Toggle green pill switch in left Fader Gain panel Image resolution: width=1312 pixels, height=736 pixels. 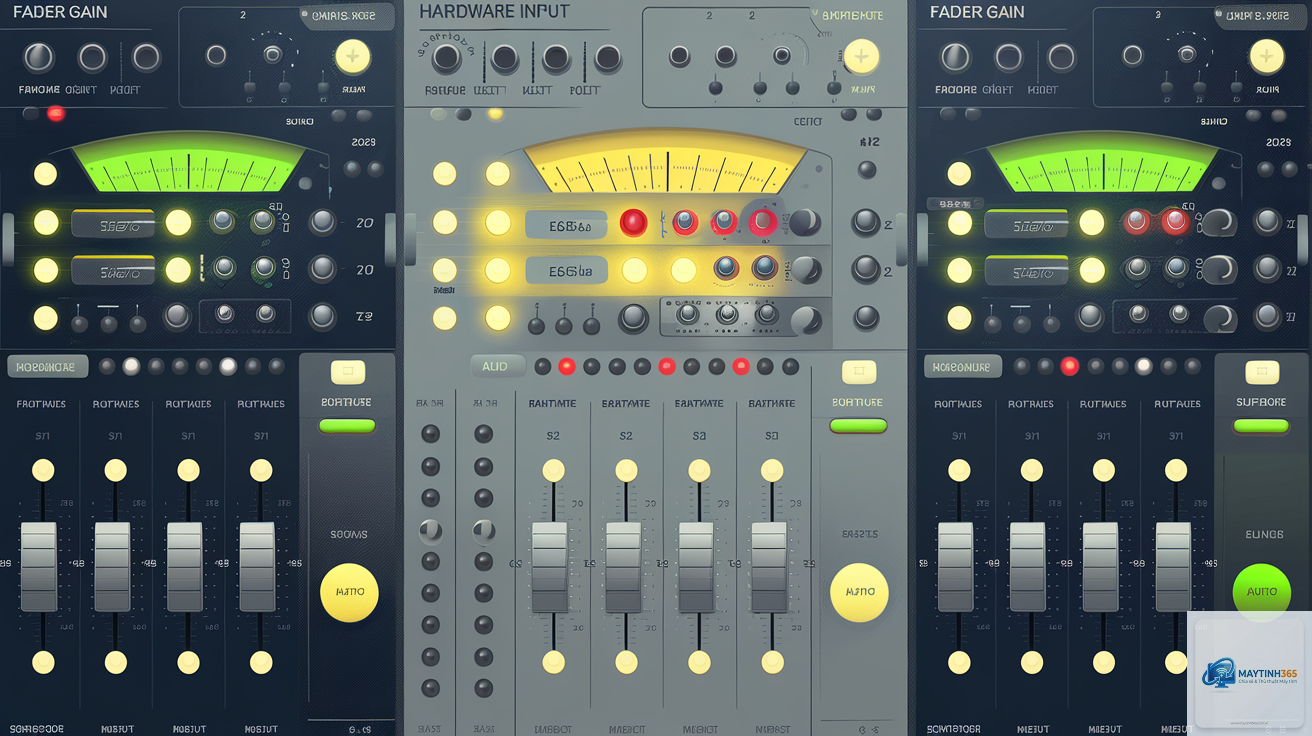coord(347,425)
